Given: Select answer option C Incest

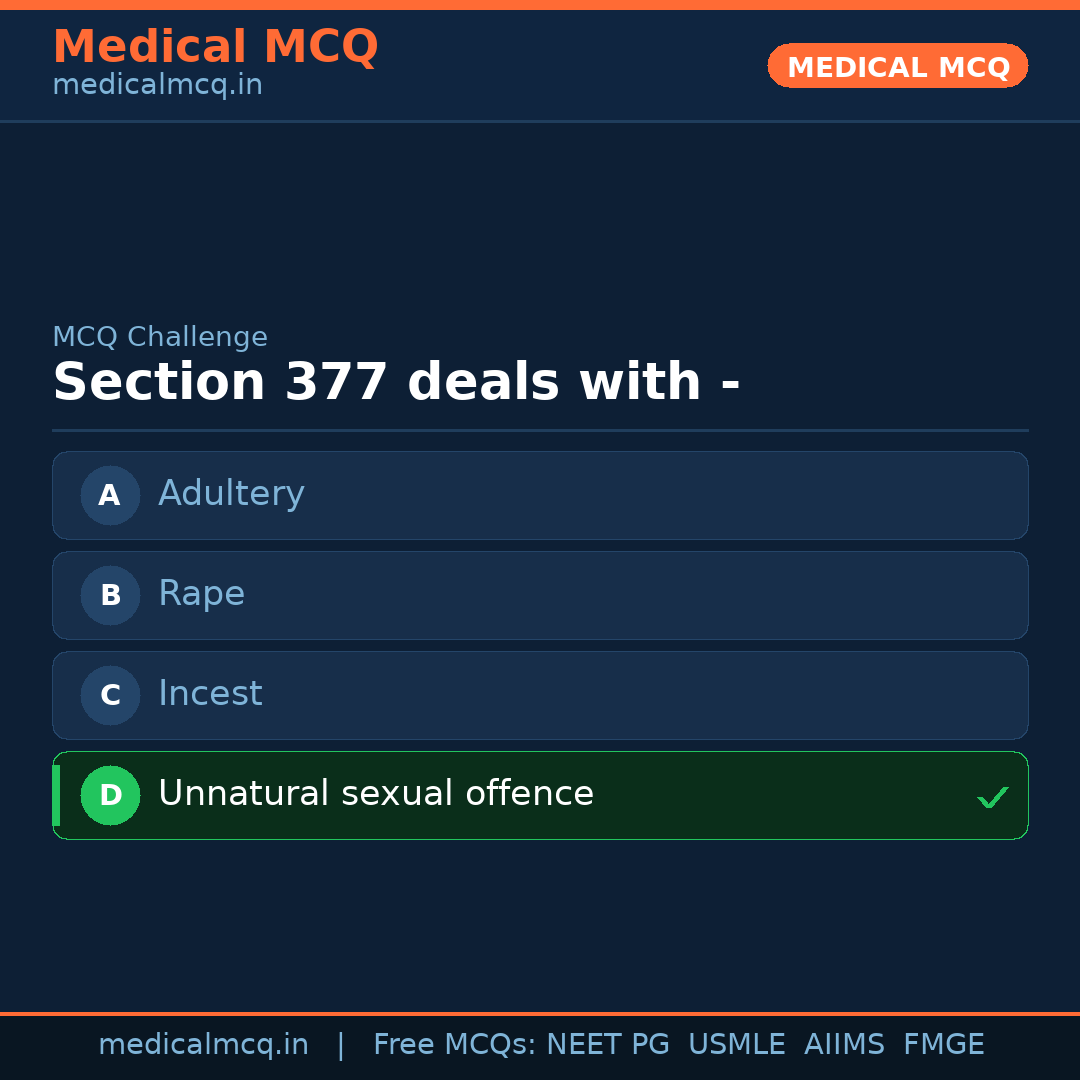Looking at the screenshot, I should (540, 695).
